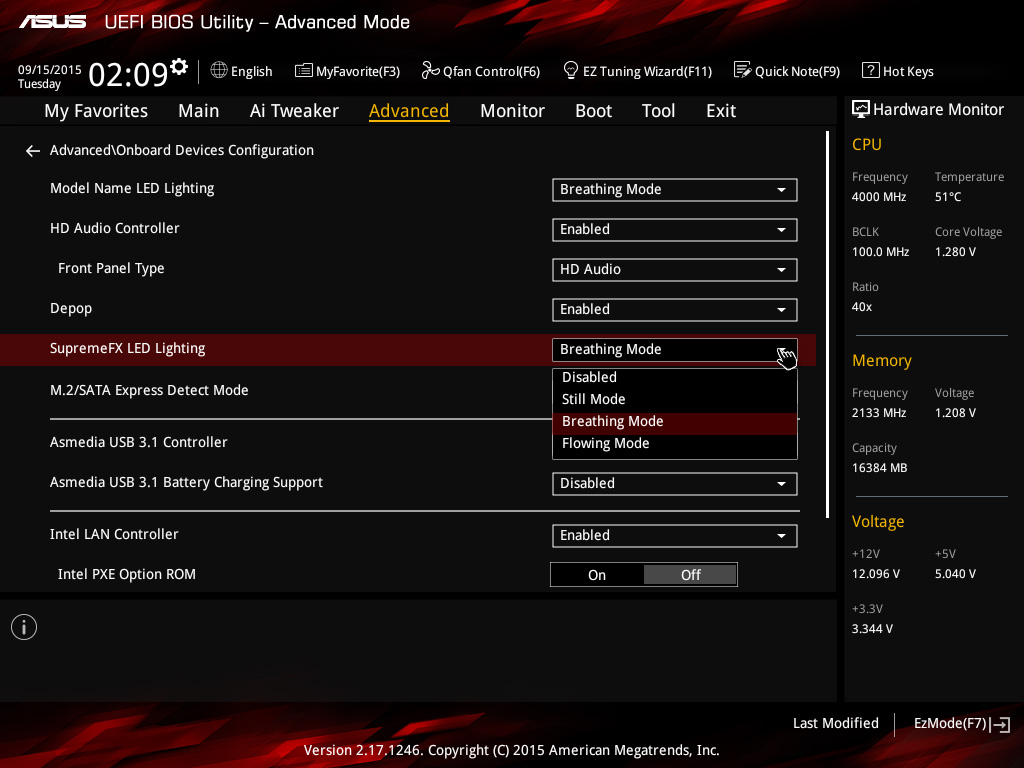The height and width of the screenshot is (768, 1024).
Task: Click the globe language icon
Action: 219,70
